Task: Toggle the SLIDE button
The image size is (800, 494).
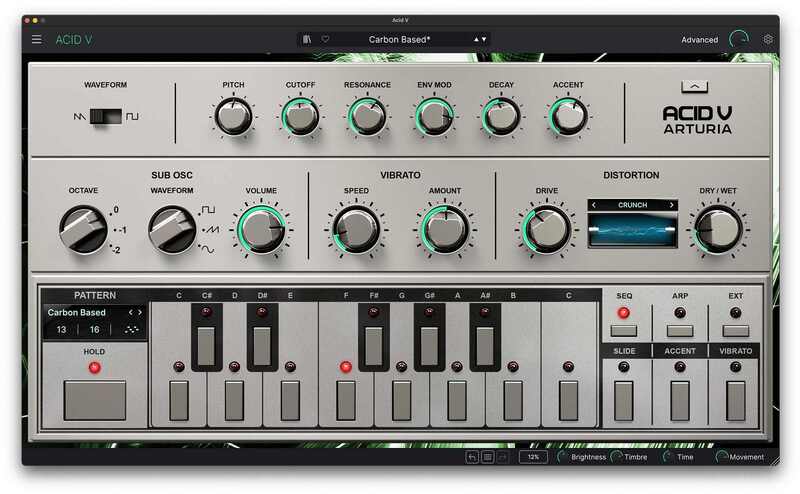Action: (x=623, y=401)
